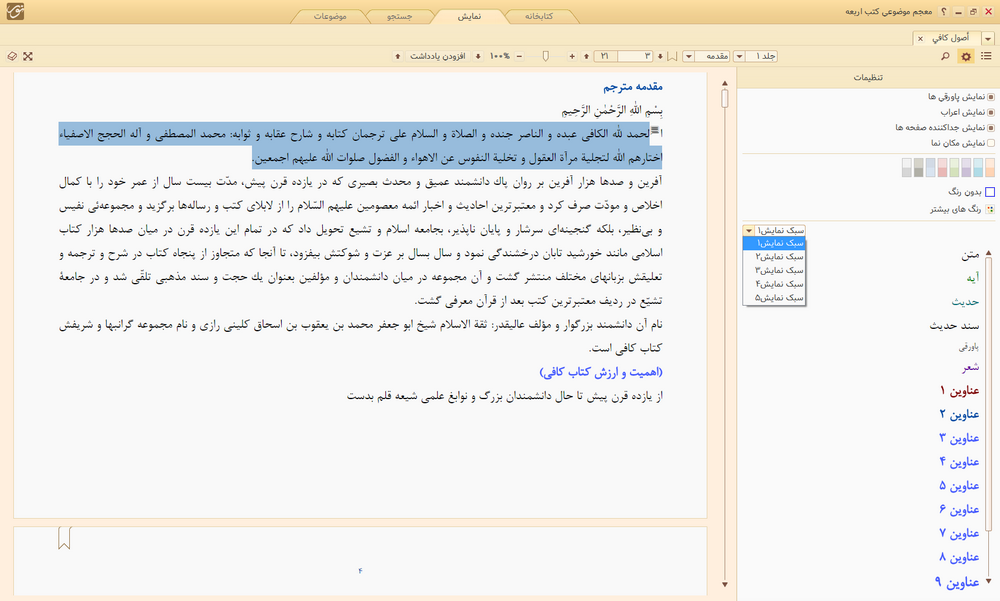Screen dimensions: 1000x601
Task: Close the أصول كافي book tab
Action: pyautogui.click(x=920, y=38)
